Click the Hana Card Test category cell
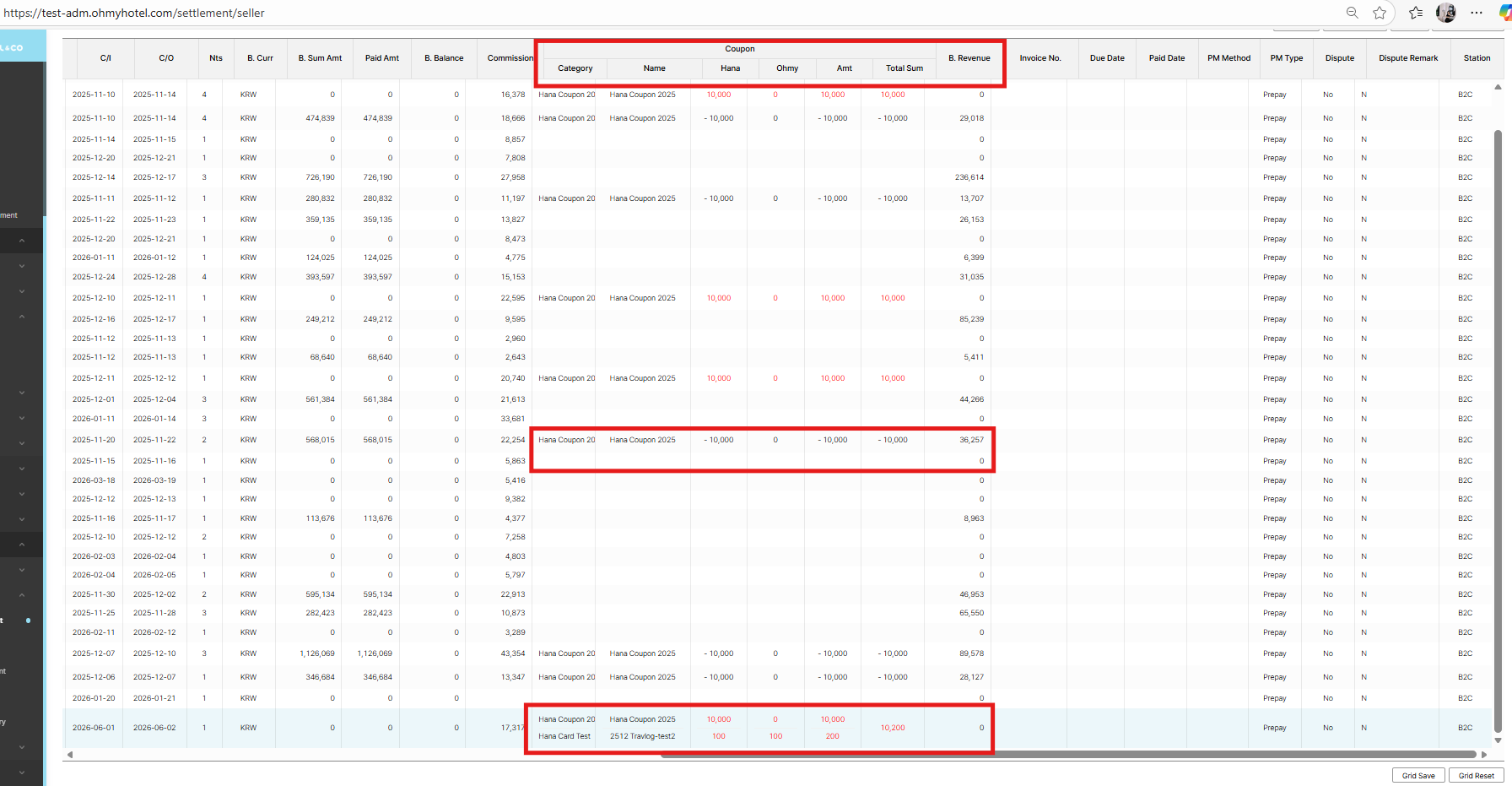Viewport: 1512px width, 786px height. point(564,736)
